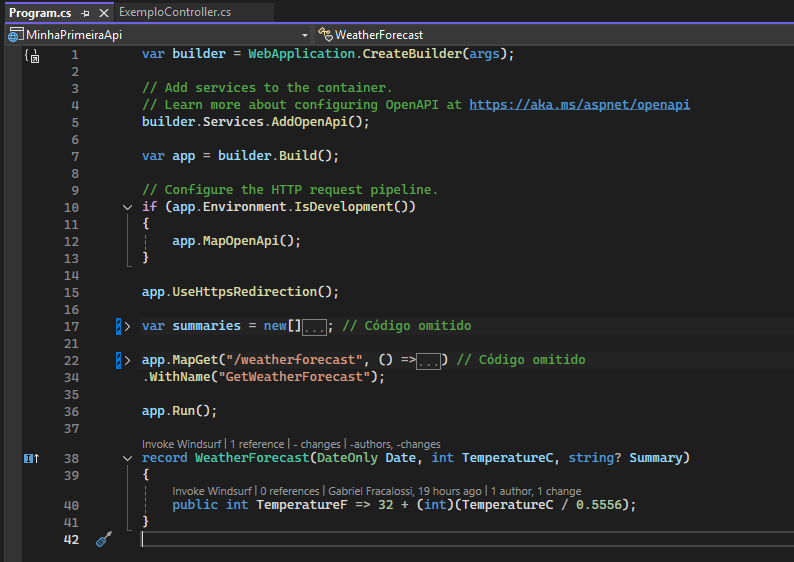The image size is (794, 562).
Task: Switch to the Program.cs tab
Action: [x=40, y=13]
